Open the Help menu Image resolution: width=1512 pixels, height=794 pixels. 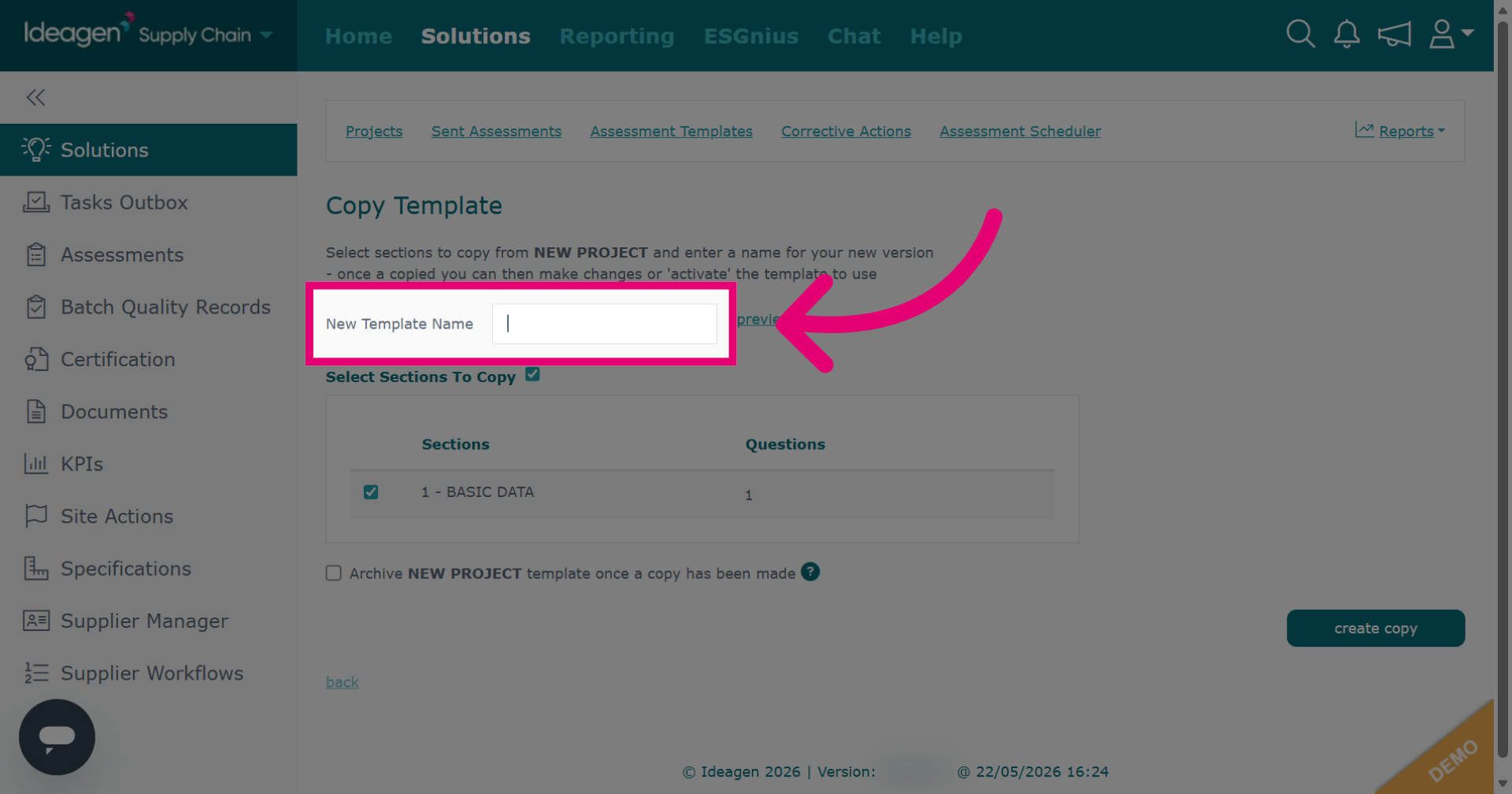936,36
